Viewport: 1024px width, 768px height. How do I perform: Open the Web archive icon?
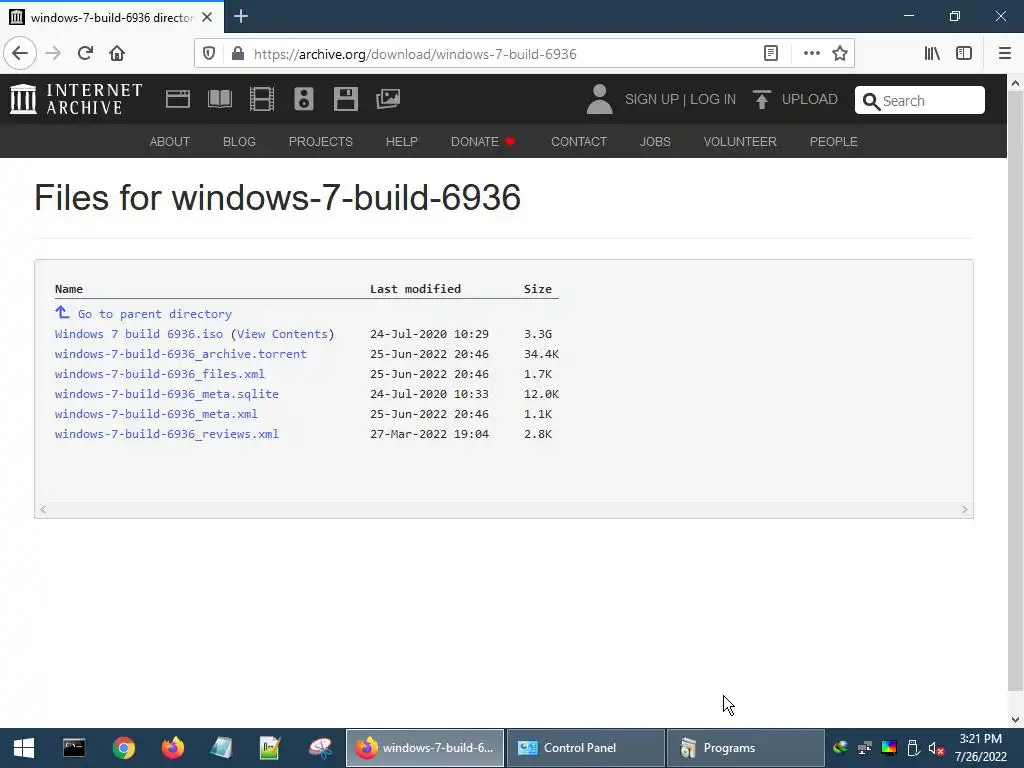click(178, 99)
